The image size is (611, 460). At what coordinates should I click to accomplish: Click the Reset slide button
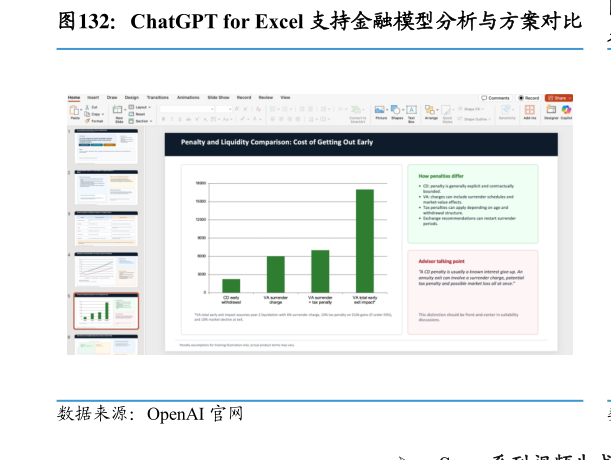[x=138, y=114]
